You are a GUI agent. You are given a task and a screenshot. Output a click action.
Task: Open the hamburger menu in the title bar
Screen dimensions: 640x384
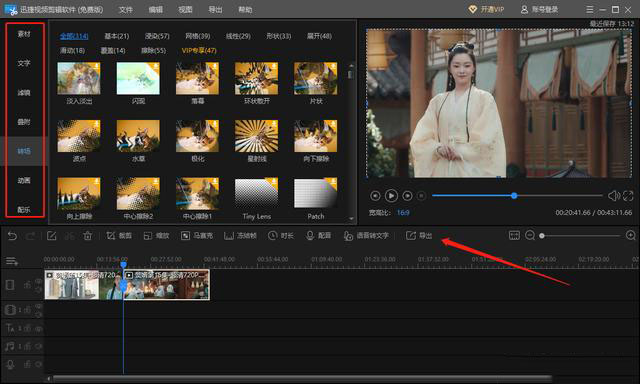coord(589,9)
